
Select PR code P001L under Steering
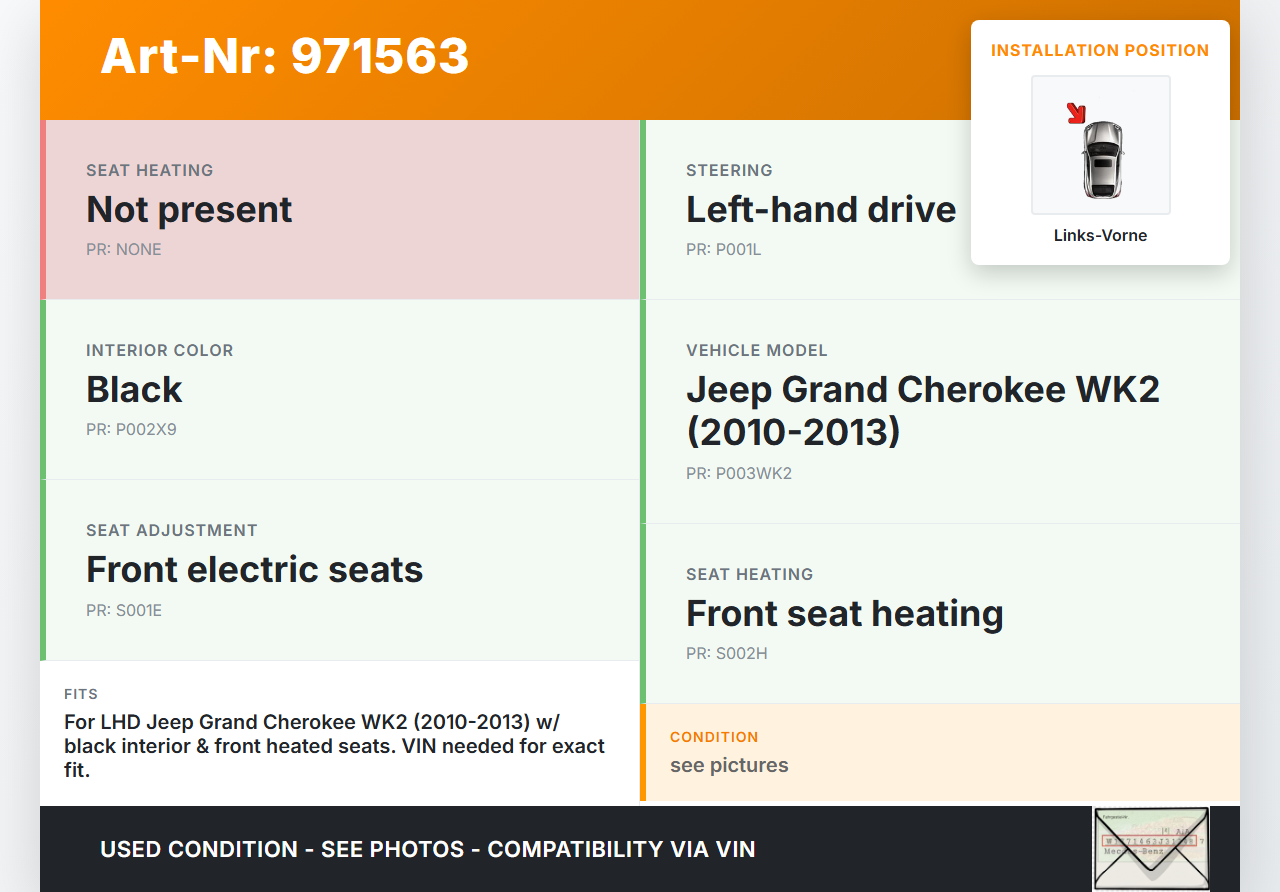tap(723, 250)
